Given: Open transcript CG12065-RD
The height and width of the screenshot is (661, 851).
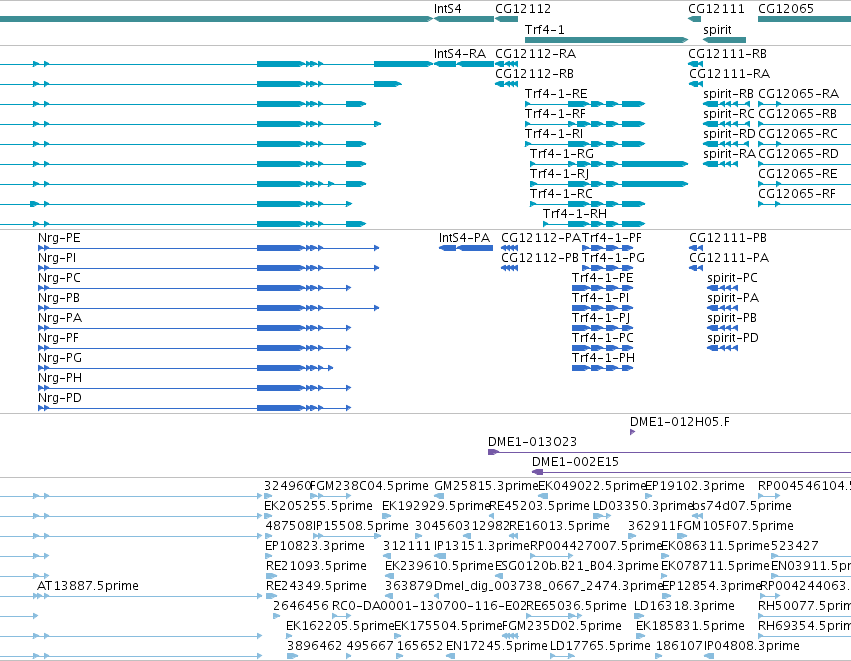Looking at the screenshot, I should tap(798, 154).
